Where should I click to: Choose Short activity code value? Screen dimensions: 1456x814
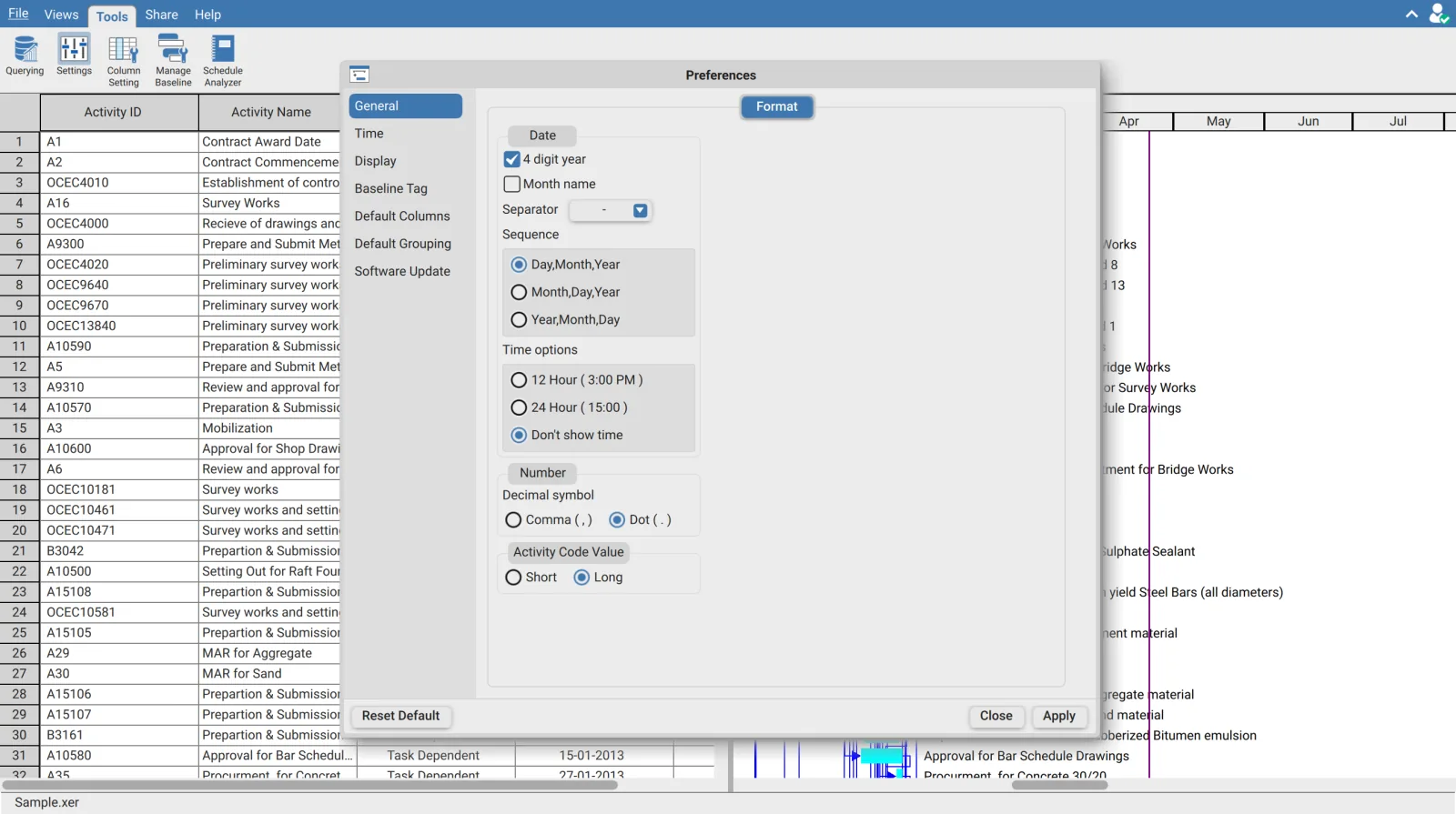tap(513, 577)
